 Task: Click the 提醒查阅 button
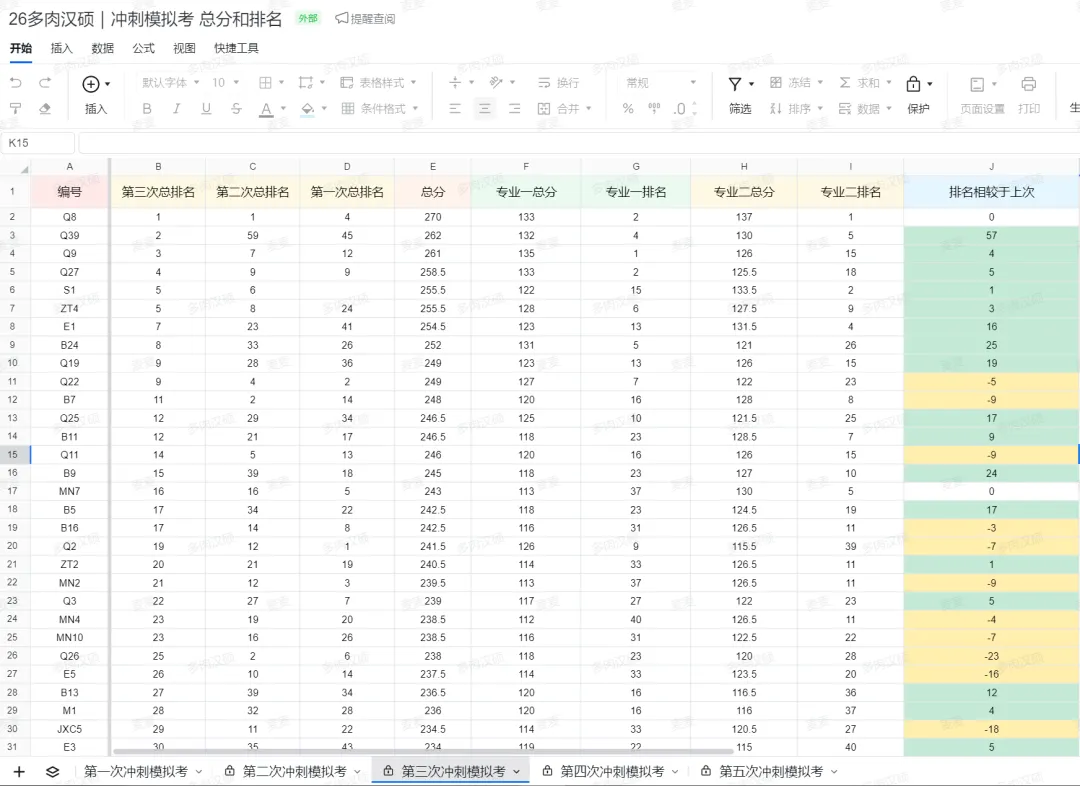pos(365,19)
